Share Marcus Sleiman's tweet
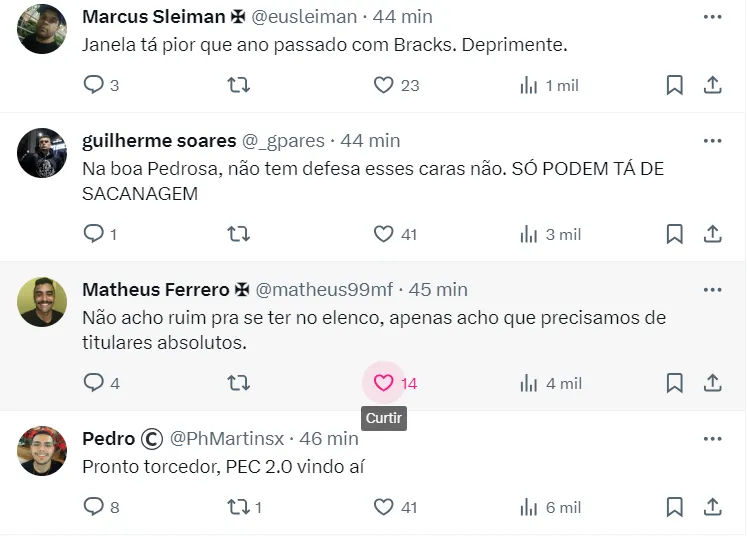The height and width of the screenshot is (536, 748). (x=713, y=86)
